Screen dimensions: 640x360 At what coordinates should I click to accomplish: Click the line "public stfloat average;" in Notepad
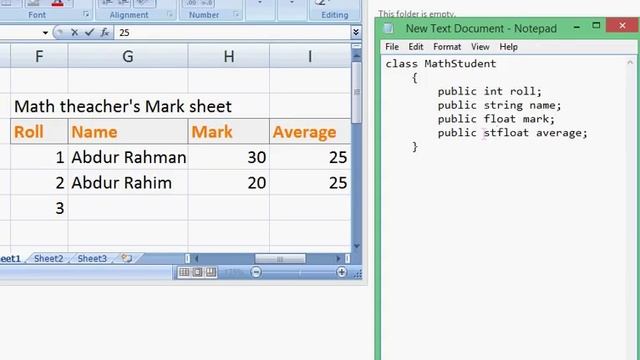513,133
